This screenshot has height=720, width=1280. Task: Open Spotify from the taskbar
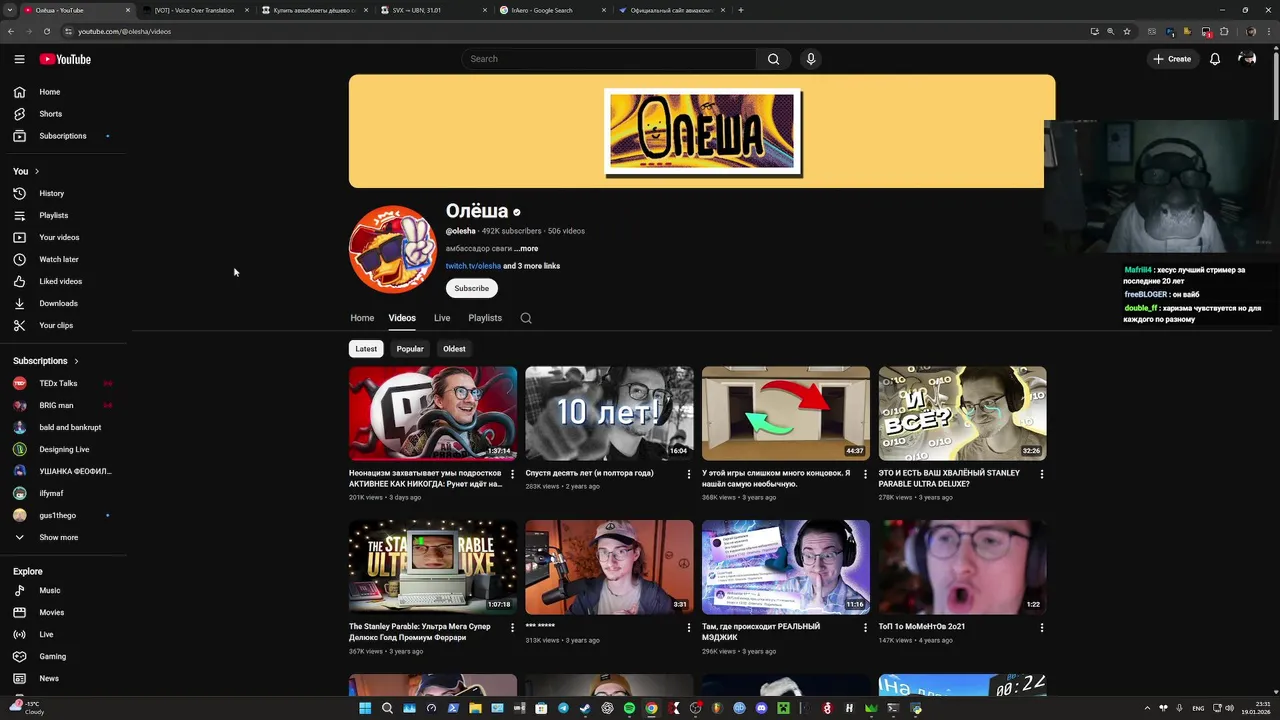click(x=629, y=708)
